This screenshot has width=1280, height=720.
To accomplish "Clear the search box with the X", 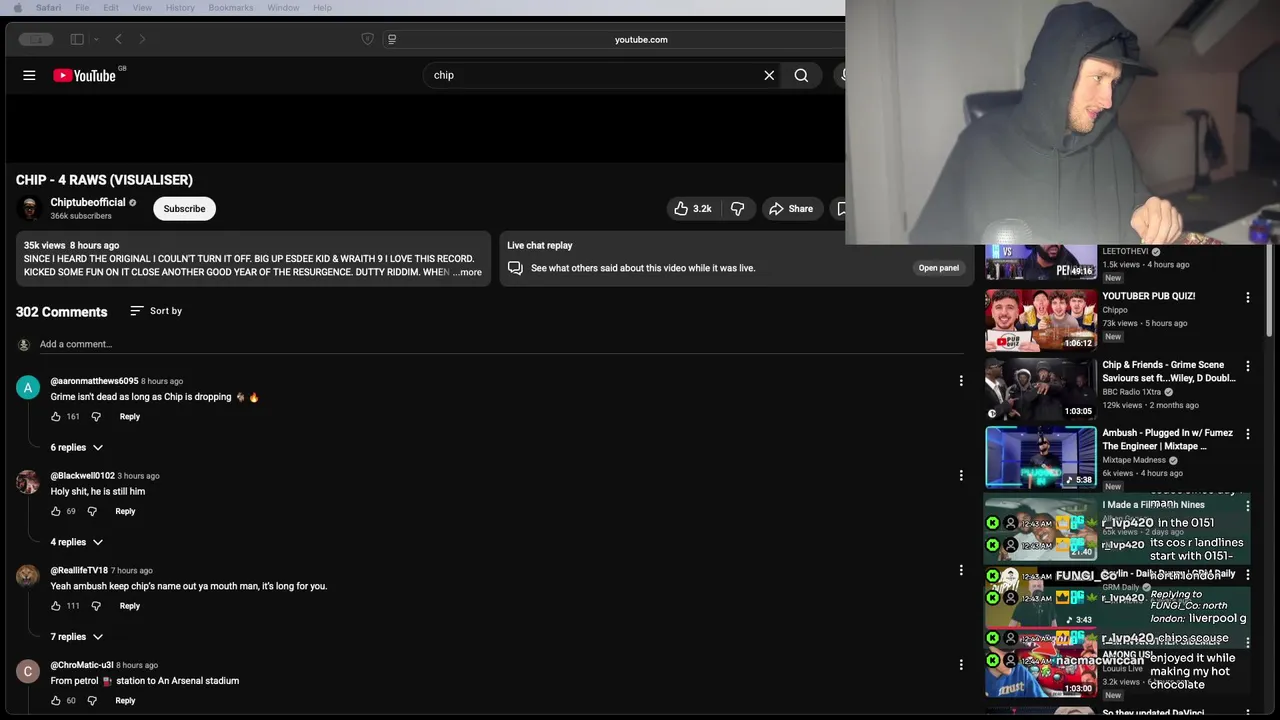I will [x=769, y=75].
